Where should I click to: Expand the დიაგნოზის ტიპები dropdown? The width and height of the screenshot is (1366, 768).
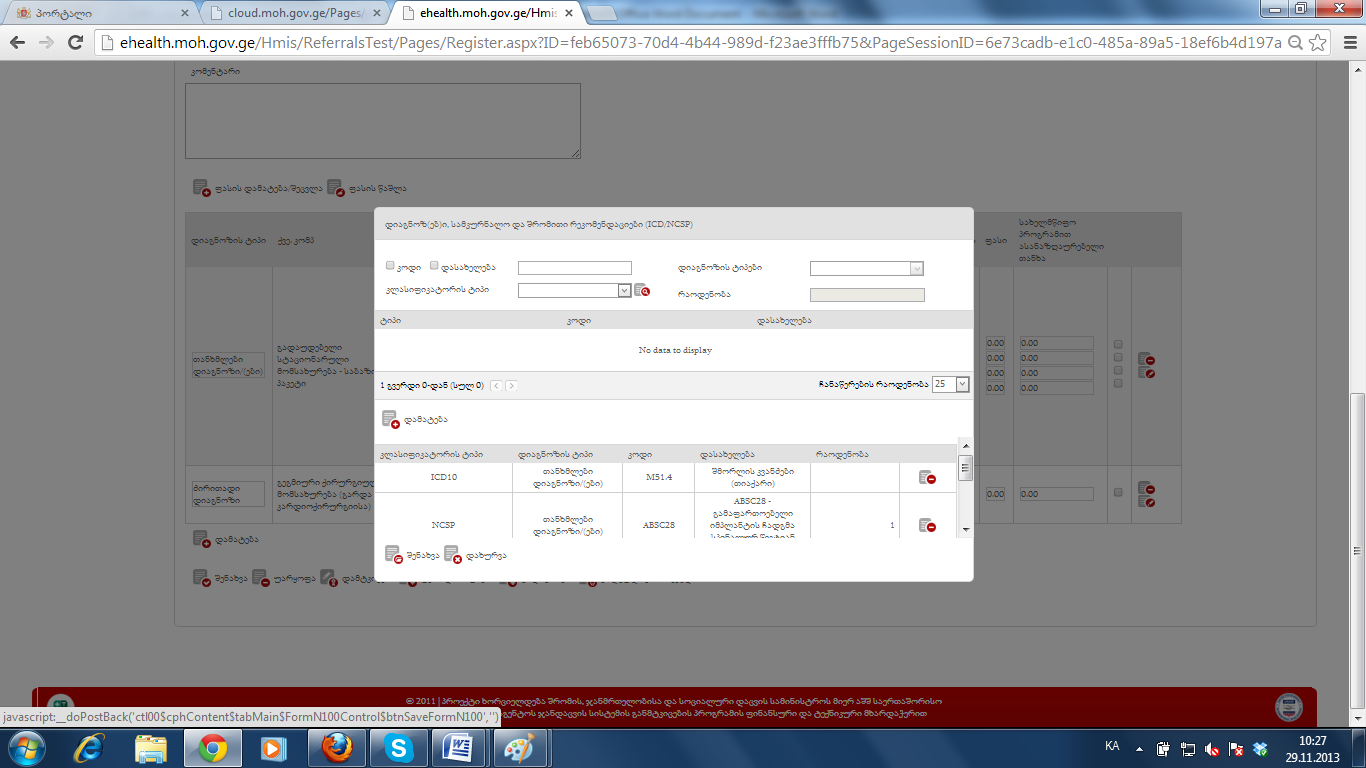click(x=916, y=268)
